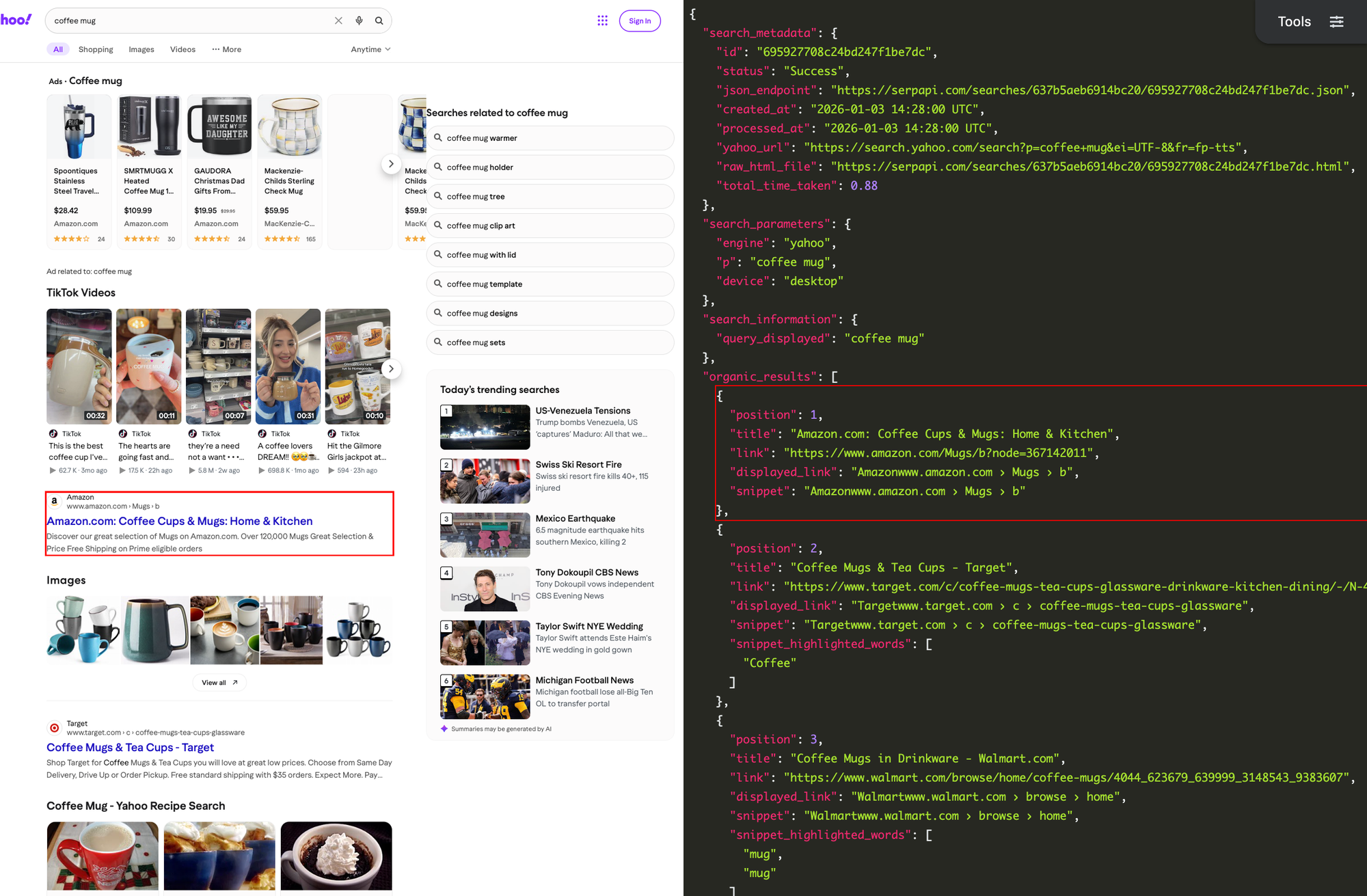Open the Tools filter sliders icon
This screenshot has width=1367, height=896.
[1336, 22]
